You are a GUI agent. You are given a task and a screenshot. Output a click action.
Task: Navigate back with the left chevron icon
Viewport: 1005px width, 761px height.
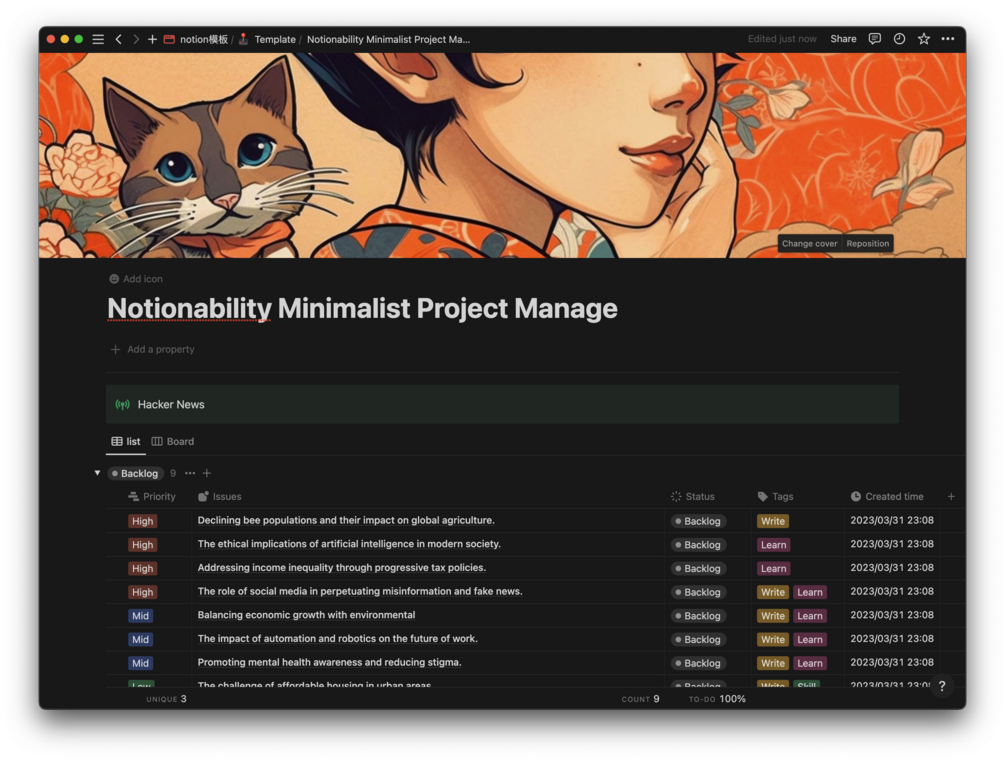[x=119, y=39]
